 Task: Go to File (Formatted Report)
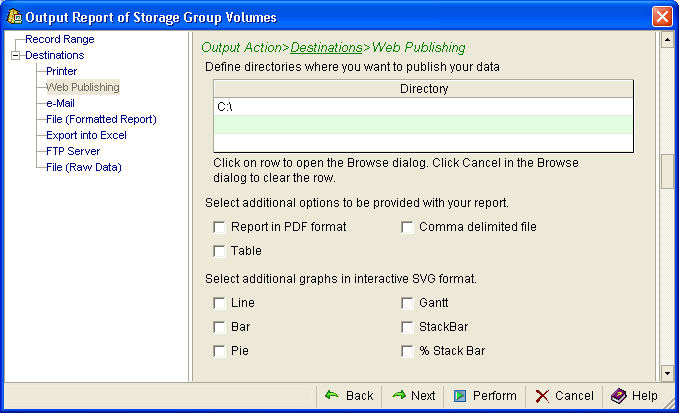click(x=101, y=119)
